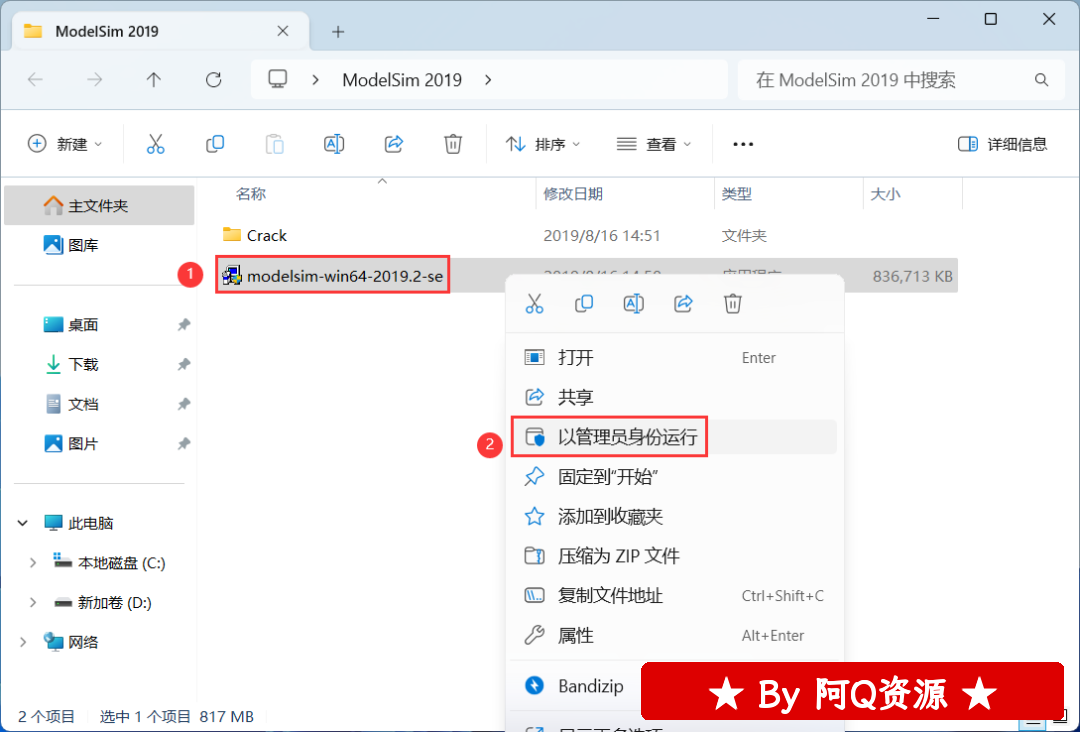Click the Rename icon in the context menu
Image resolution: width=1080 pixels, height=732 pixels.
tap(634, 303)
